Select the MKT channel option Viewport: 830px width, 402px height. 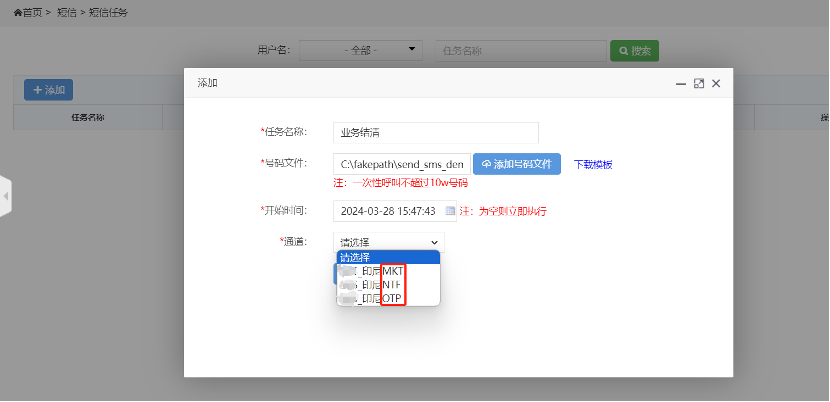[373, 271]
